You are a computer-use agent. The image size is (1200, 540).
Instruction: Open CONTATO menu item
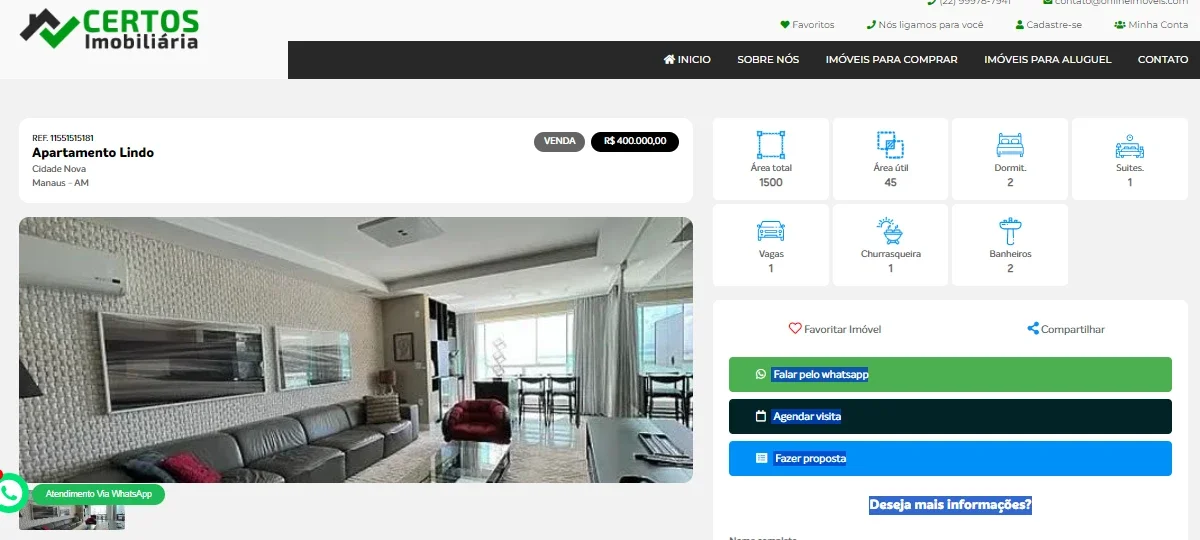click(1163, 60)
